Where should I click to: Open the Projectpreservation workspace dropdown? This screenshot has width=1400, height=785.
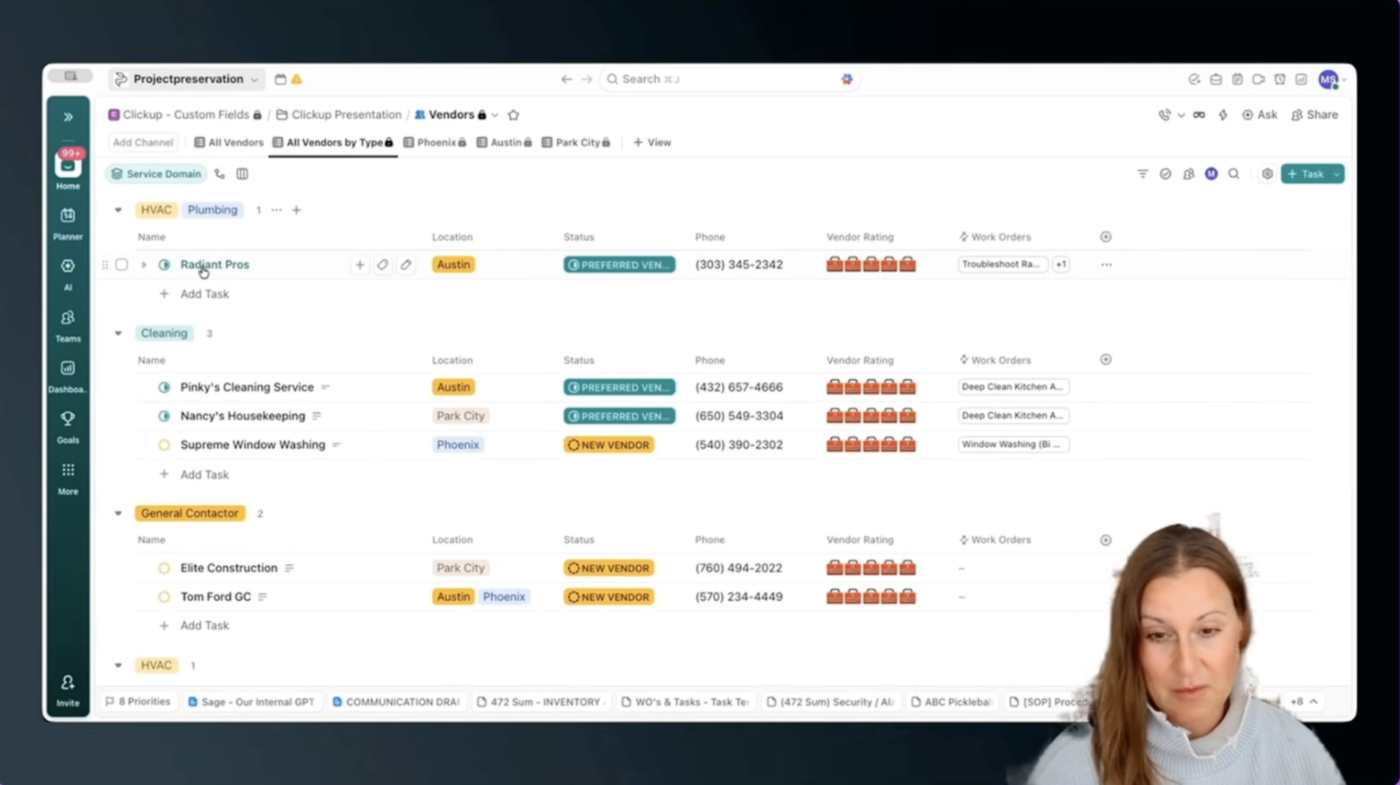click(x=186, y=79)
